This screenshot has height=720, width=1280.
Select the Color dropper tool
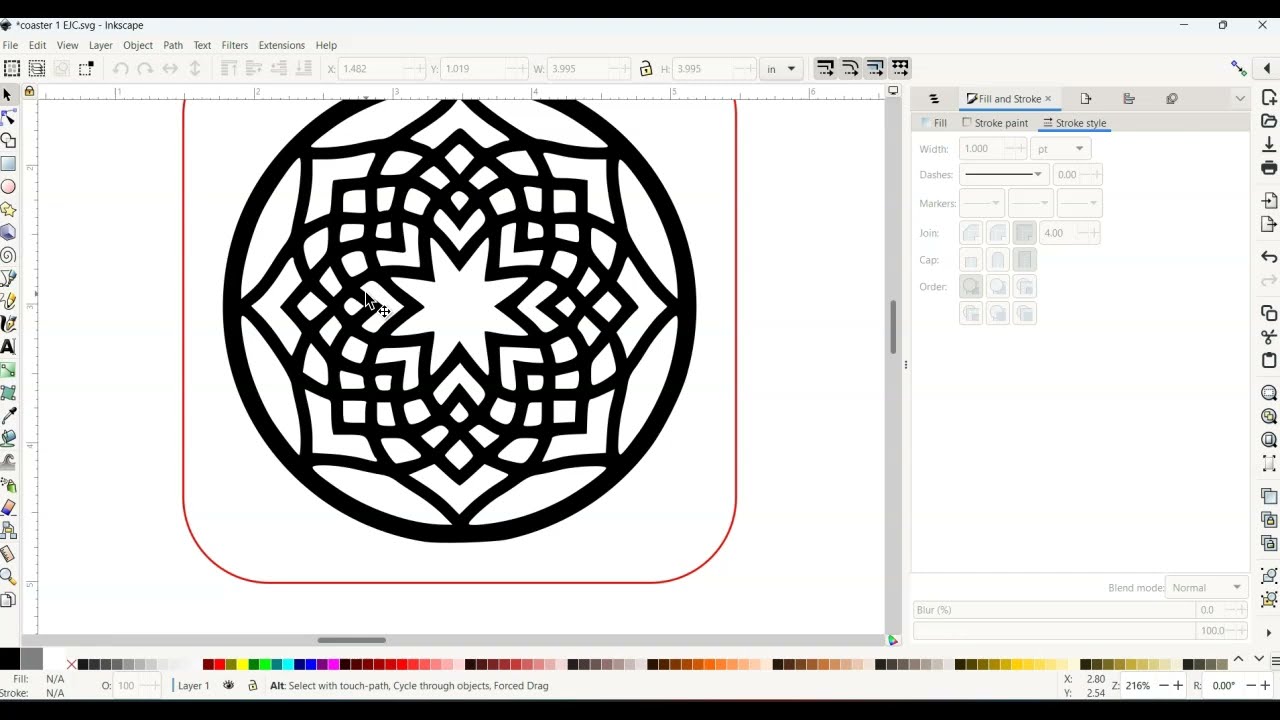coord(8,416)
